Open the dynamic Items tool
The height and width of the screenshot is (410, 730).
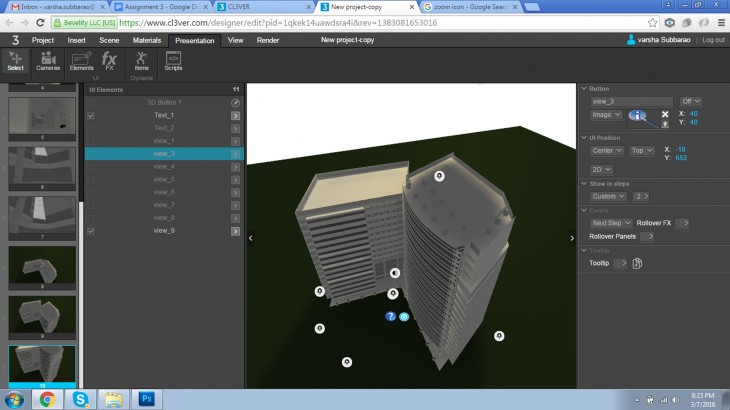coord(141,61)
